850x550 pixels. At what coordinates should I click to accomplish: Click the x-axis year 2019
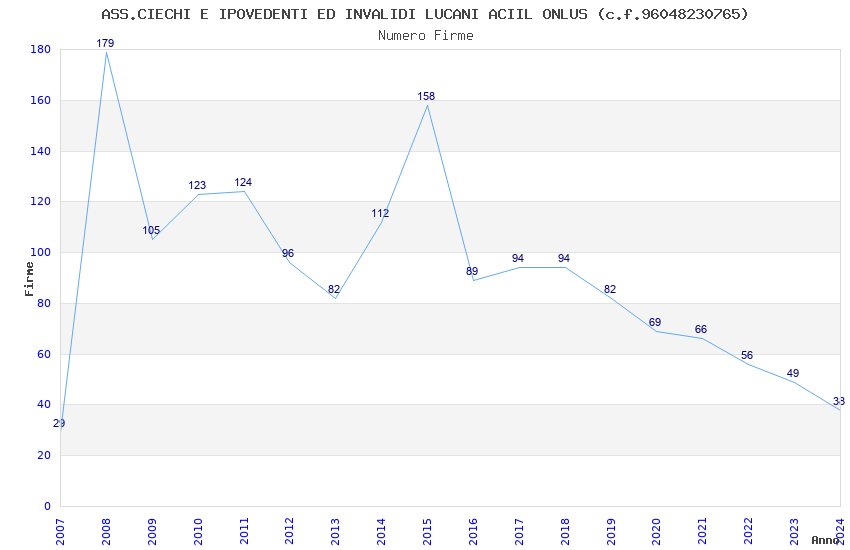point(611,531)
